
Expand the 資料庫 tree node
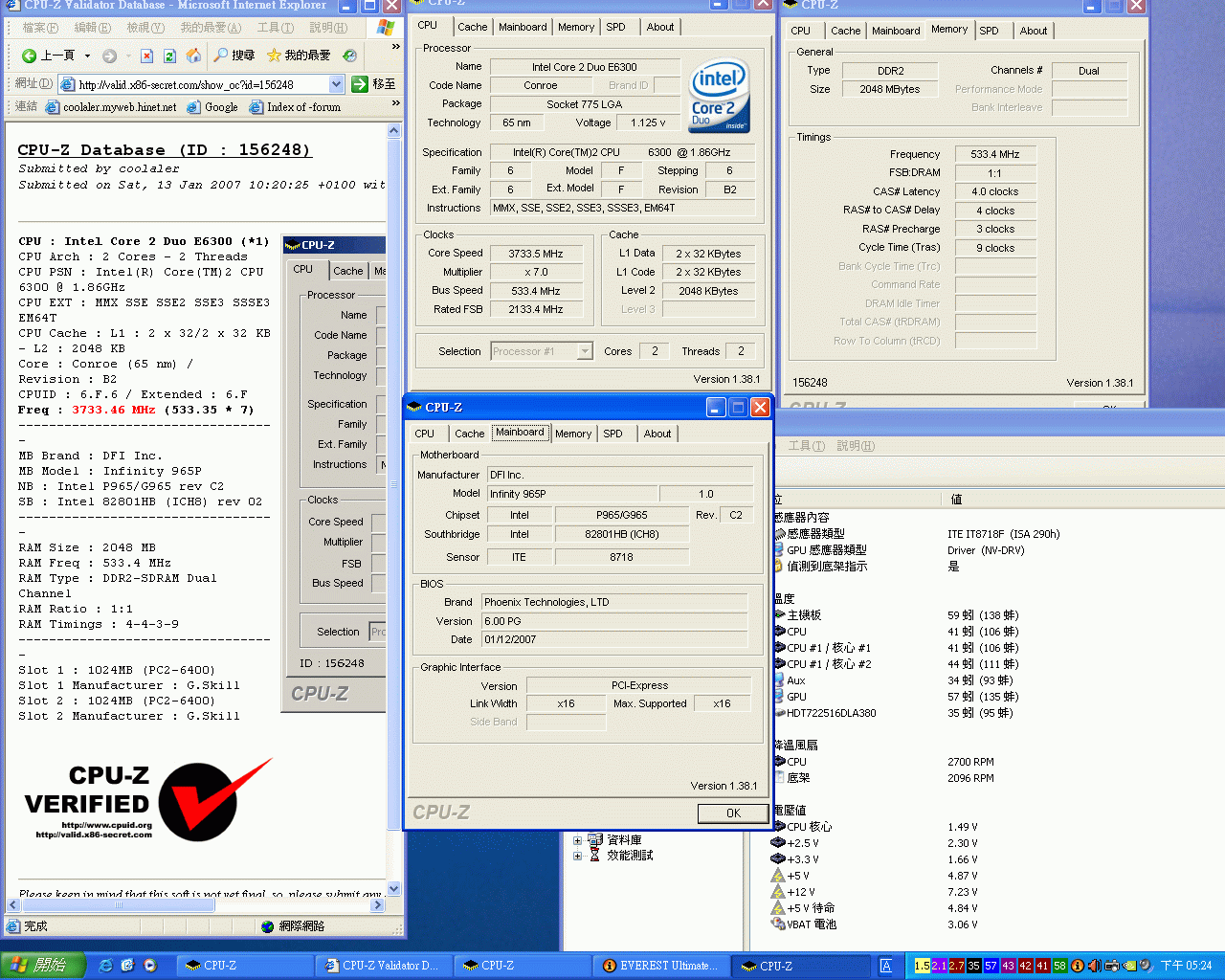point(577,840)
